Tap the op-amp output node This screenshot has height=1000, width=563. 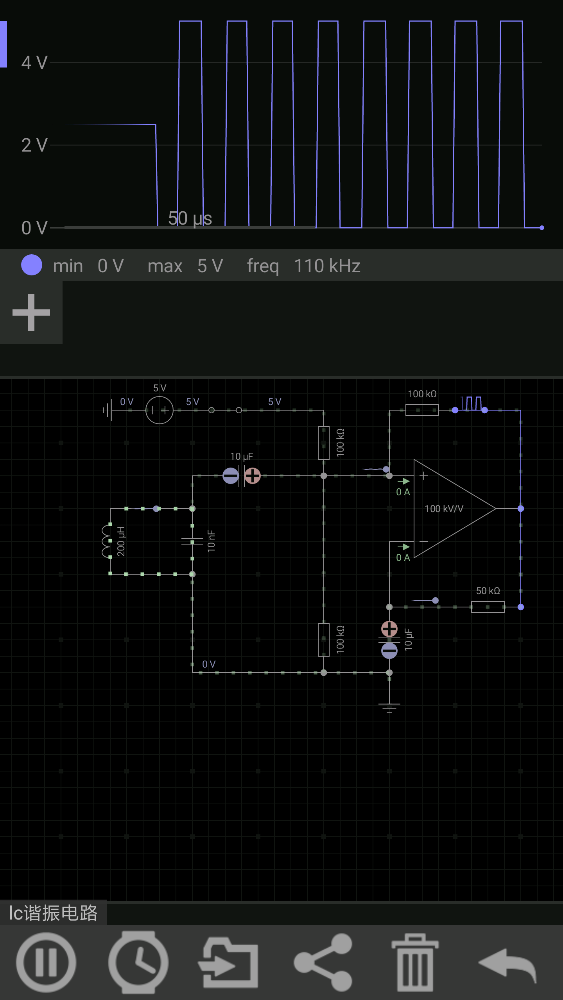(x=521, y=508)
